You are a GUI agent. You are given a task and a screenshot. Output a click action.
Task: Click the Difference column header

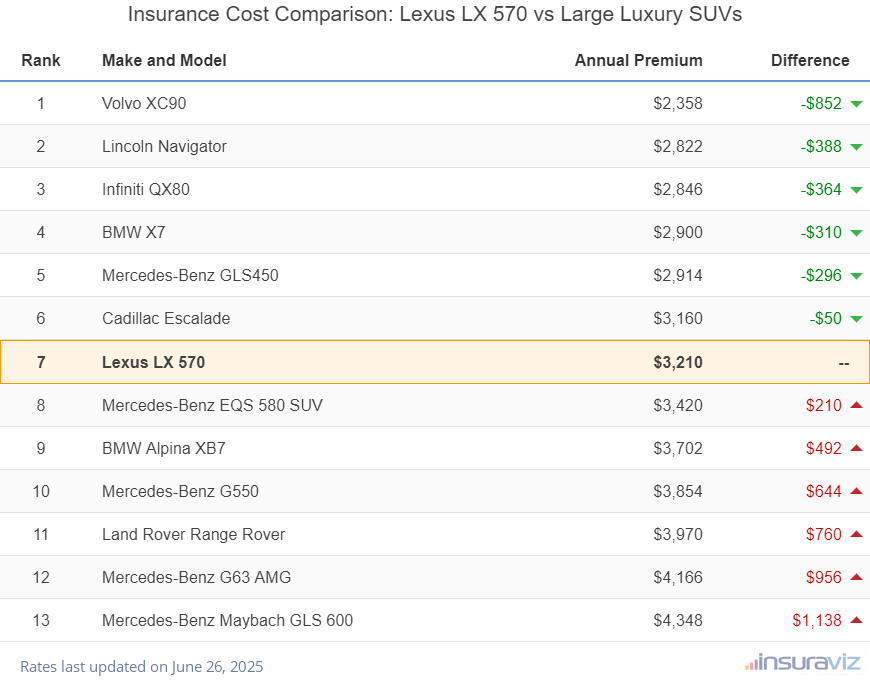pos(810,60)
